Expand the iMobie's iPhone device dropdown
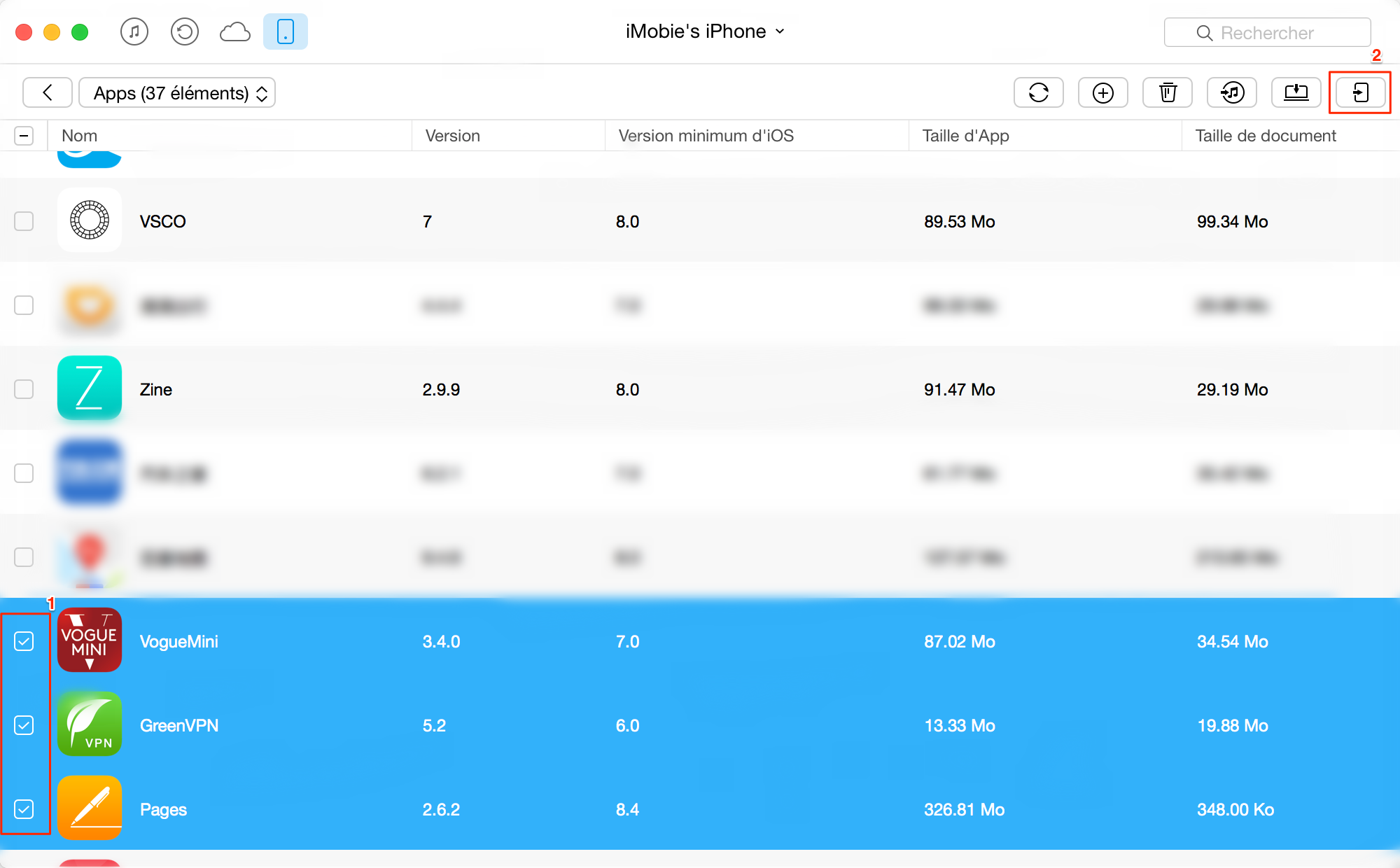The height and width of the screenshot is (868, 1400). tap(705, 31)
